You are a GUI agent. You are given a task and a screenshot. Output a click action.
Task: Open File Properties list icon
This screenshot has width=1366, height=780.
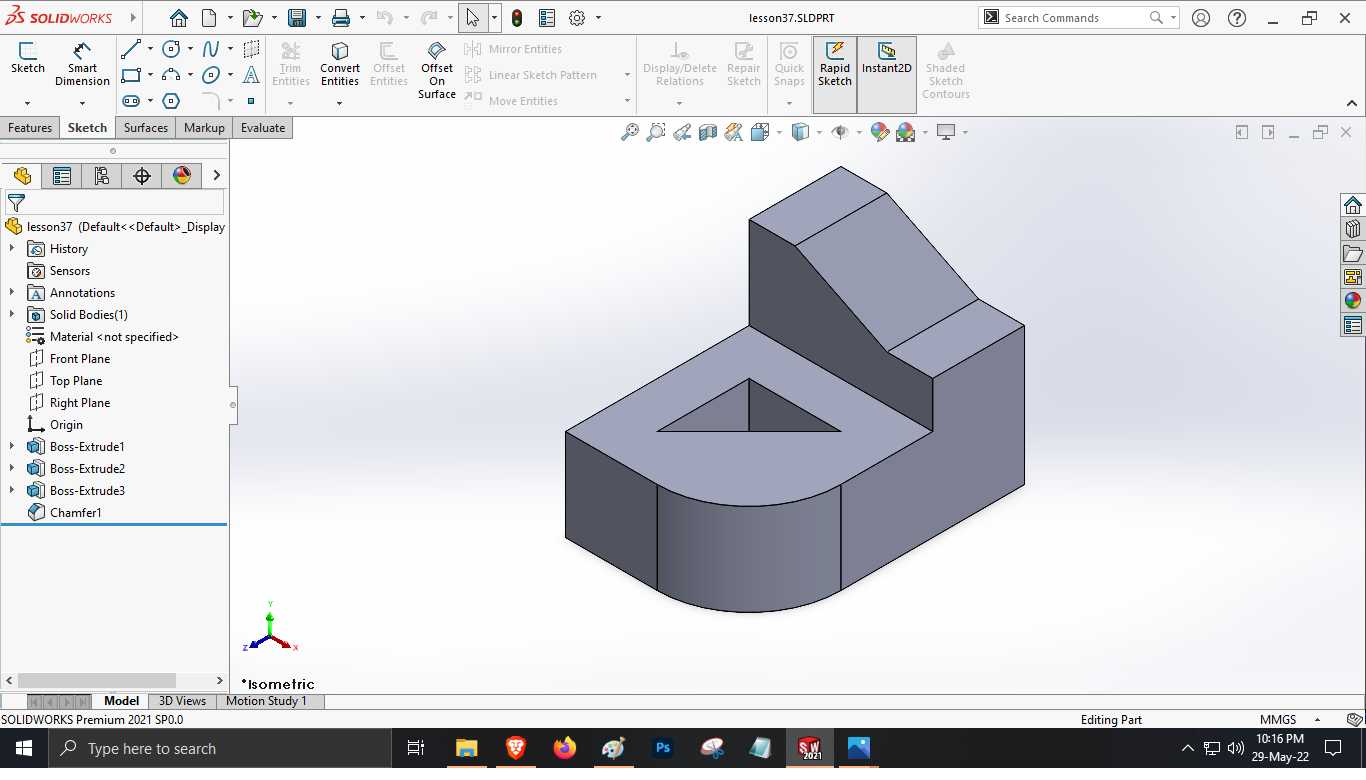click(x=547, y=18)
